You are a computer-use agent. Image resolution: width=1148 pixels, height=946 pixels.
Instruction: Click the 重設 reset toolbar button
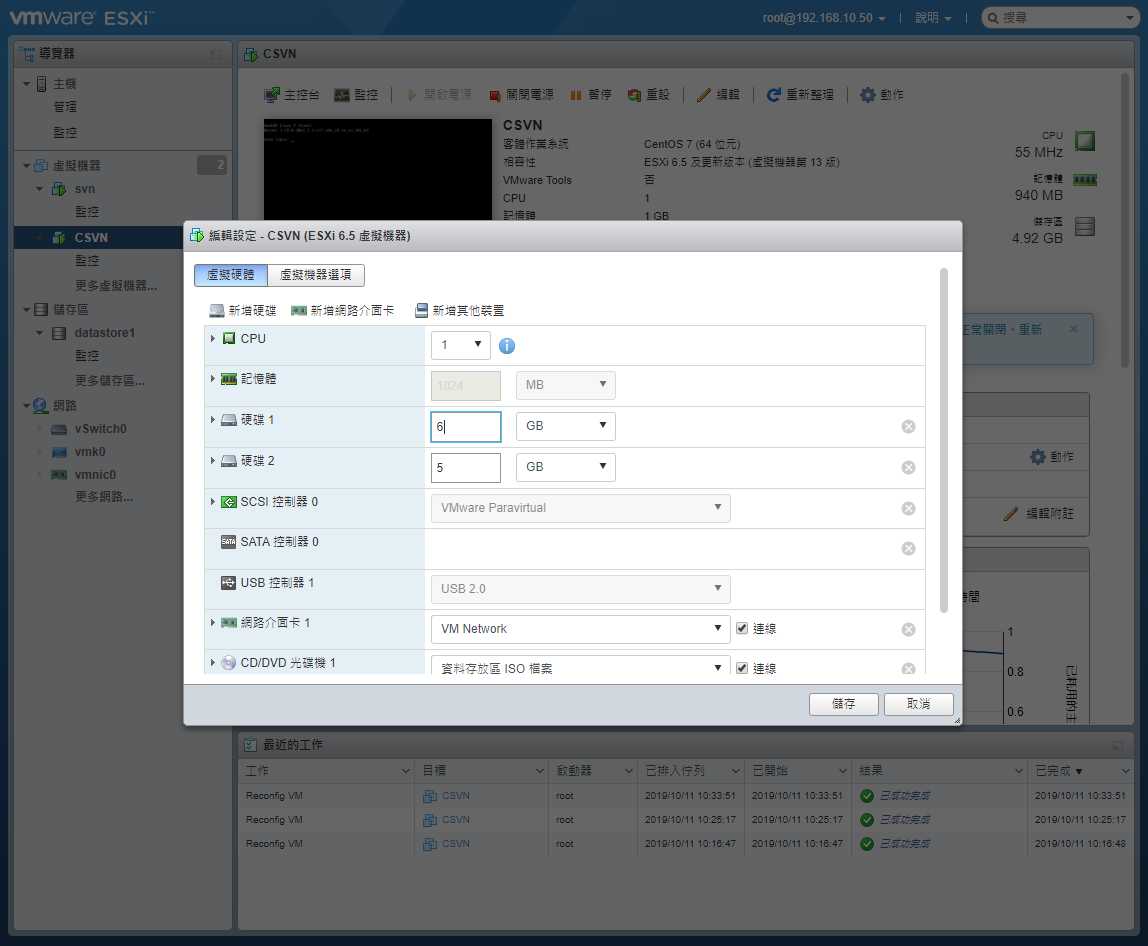click(649, 94)
